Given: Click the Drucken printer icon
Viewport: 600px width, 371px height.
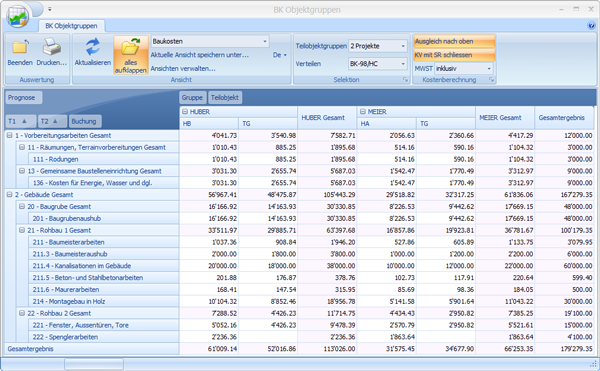Looking at the screenshot, I should click(52, 47).
